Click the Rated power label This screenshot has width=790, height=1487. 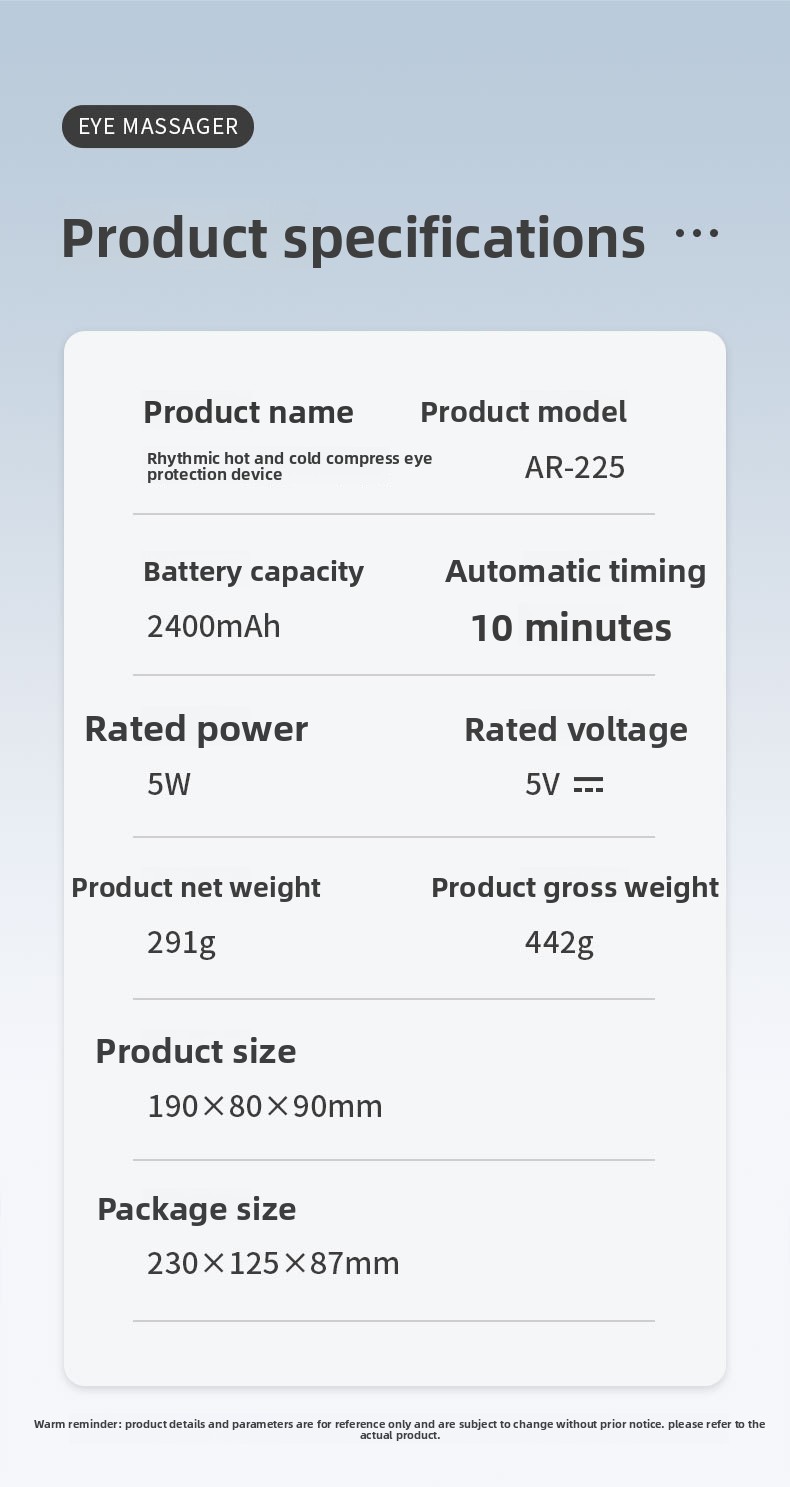pos(196,729)
